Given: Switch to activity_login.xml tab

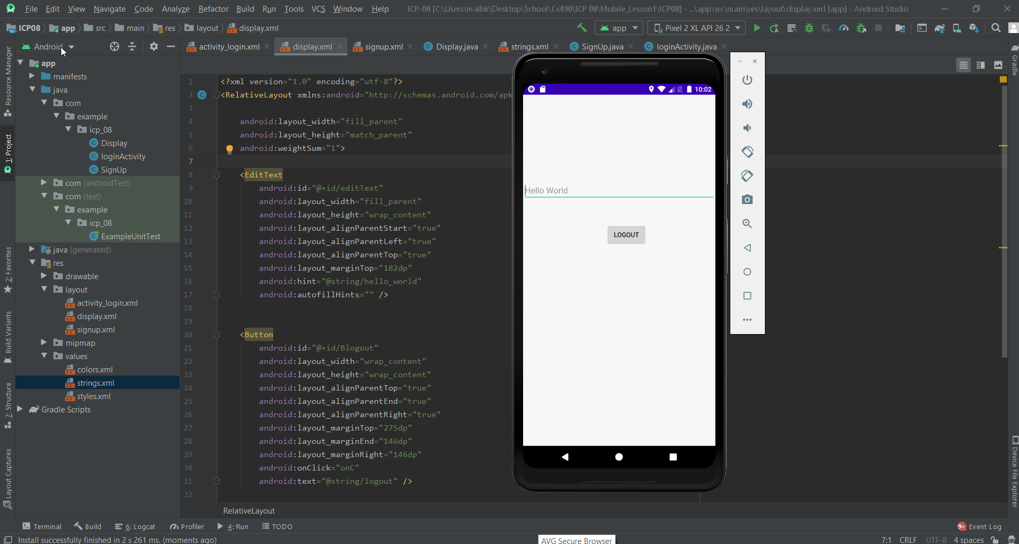Looking at the screenshot, I should pos(229,47).
